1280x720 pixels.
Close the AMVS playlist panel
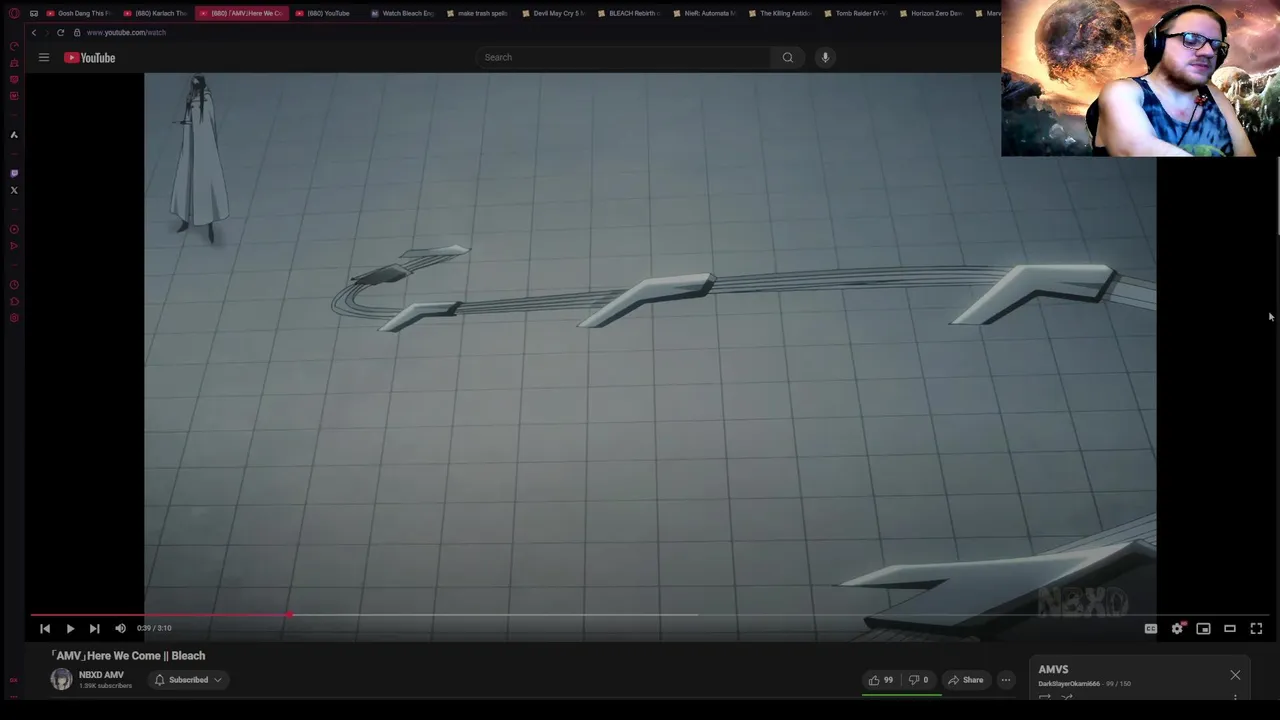(1235, 675)
